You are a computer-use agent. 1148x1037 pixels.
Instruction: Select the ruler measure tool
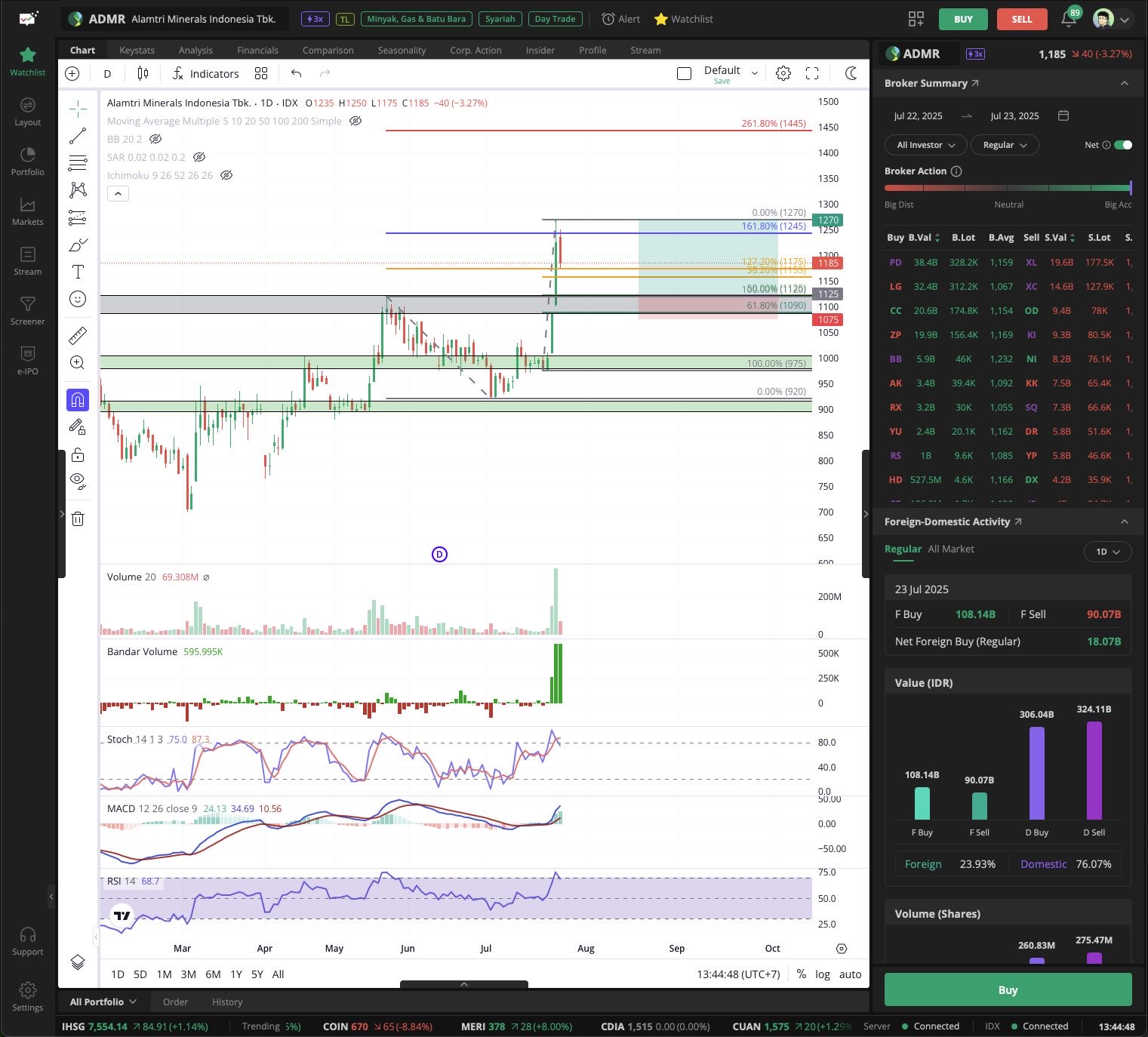[x=78, y=335]
